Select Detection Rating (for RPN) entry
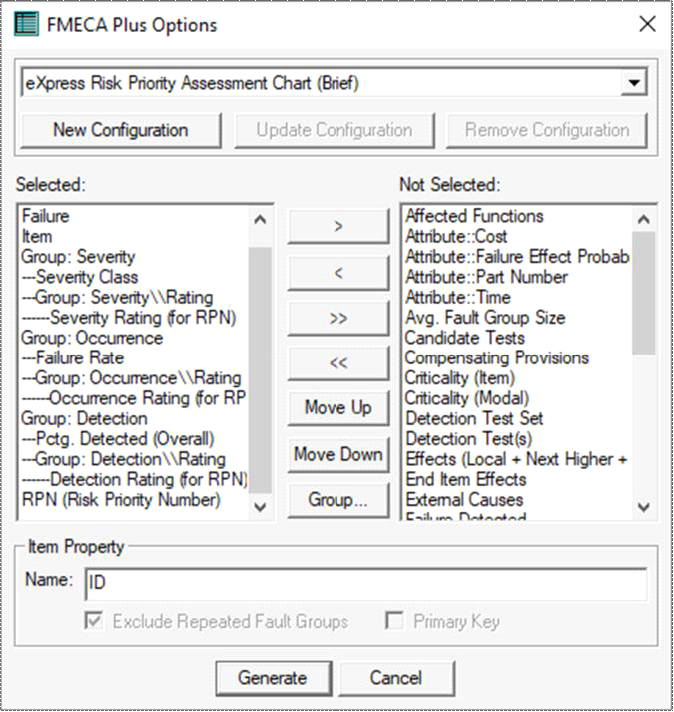 pyautogui.click(x=134, y=480)
